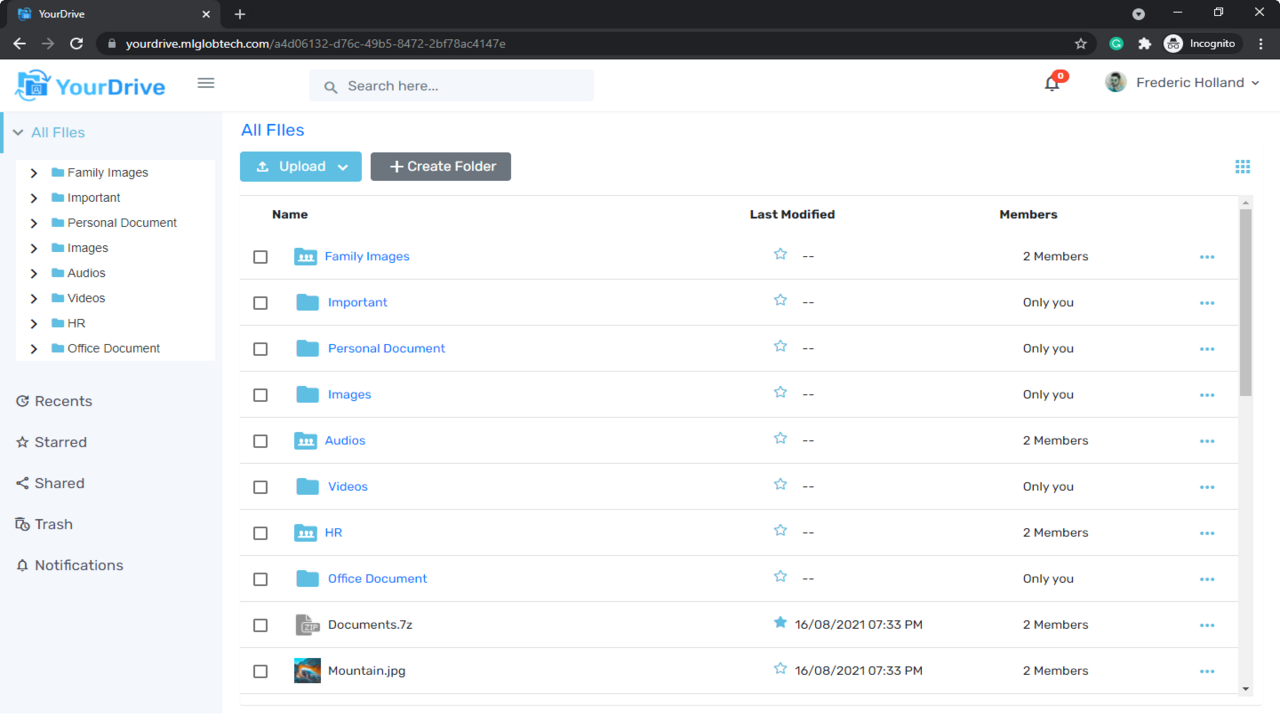This screenshot has height=720, width=1280.
Task: Switch to grid view icon
Action: [x=1243, y=167]
